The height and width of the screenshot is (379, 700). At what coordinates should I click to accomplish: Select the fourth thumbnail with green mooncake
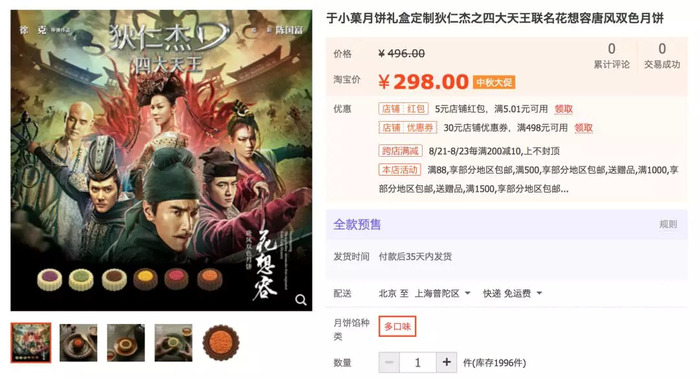click(x=174, y=342)
